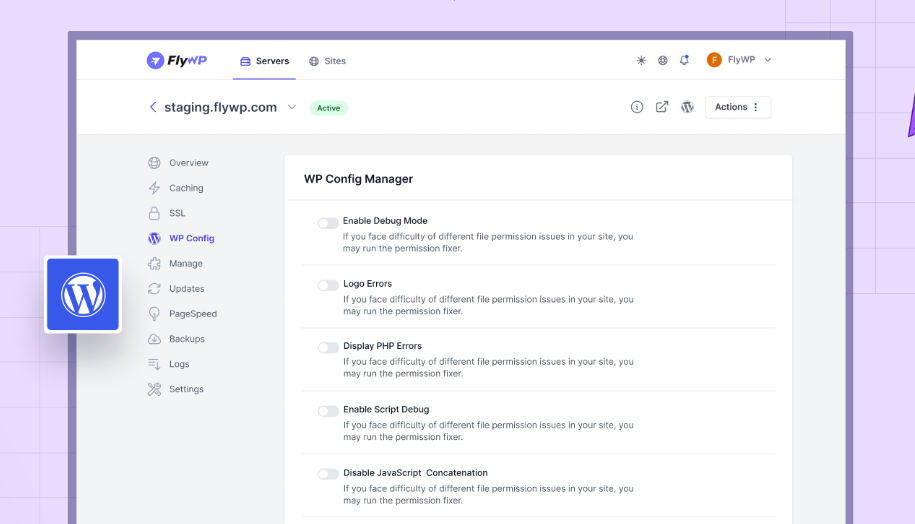
Task: Toggle the light/dark theme sun icon
Action: click(641, 60)
